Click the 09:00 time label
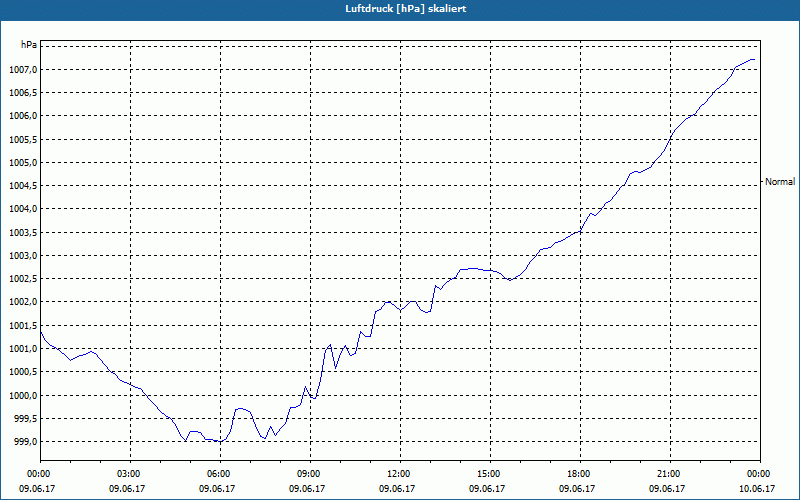Screen dimensions: 800x500 (310, 474)
